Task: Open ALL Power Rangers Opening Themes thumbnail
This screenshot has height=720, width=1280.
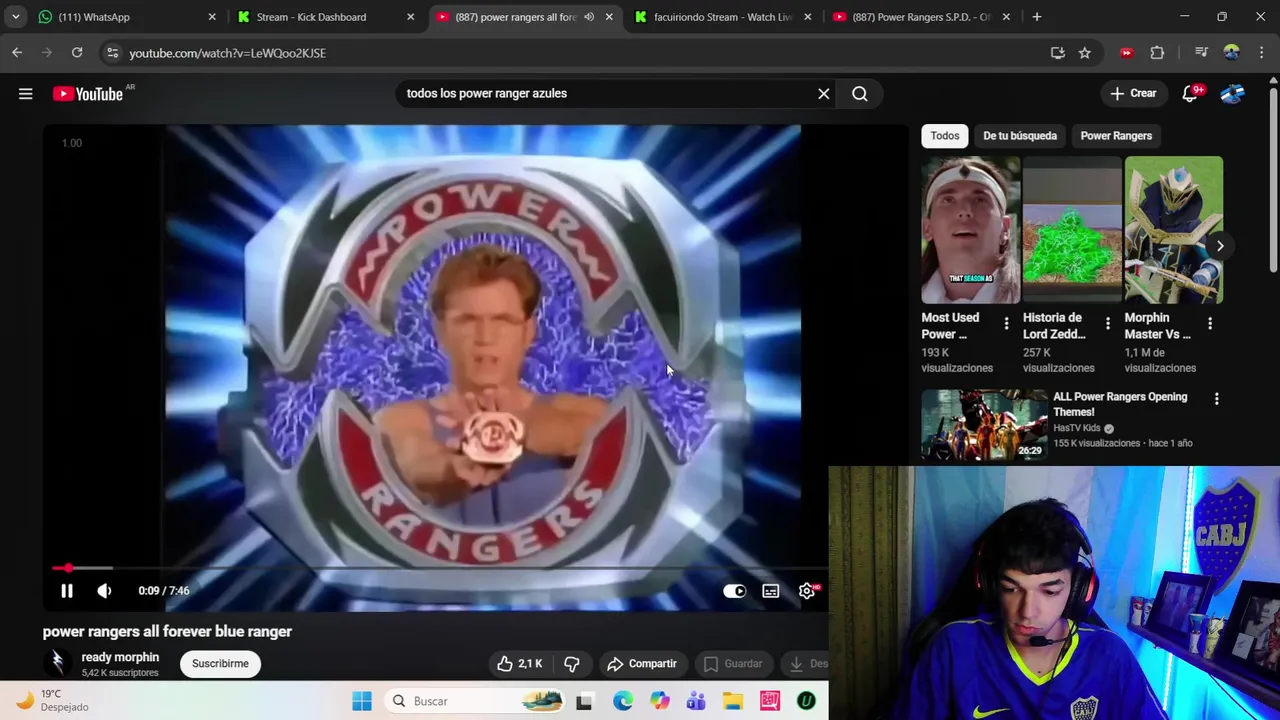Action: [x=984, y=425]
